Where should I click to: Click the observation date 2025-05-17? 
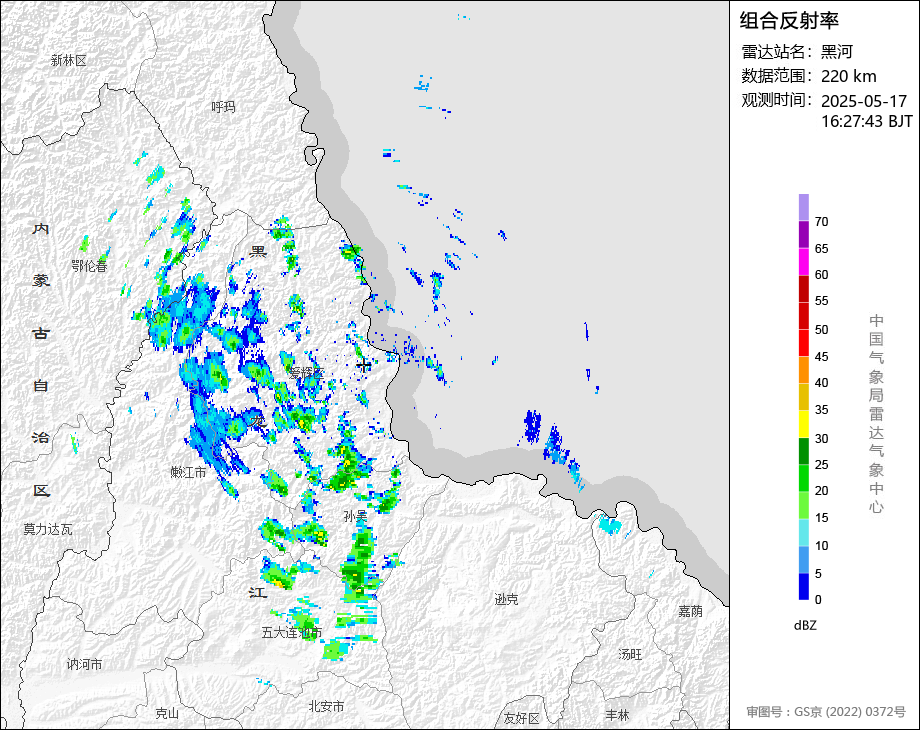(x=864, y=101)
